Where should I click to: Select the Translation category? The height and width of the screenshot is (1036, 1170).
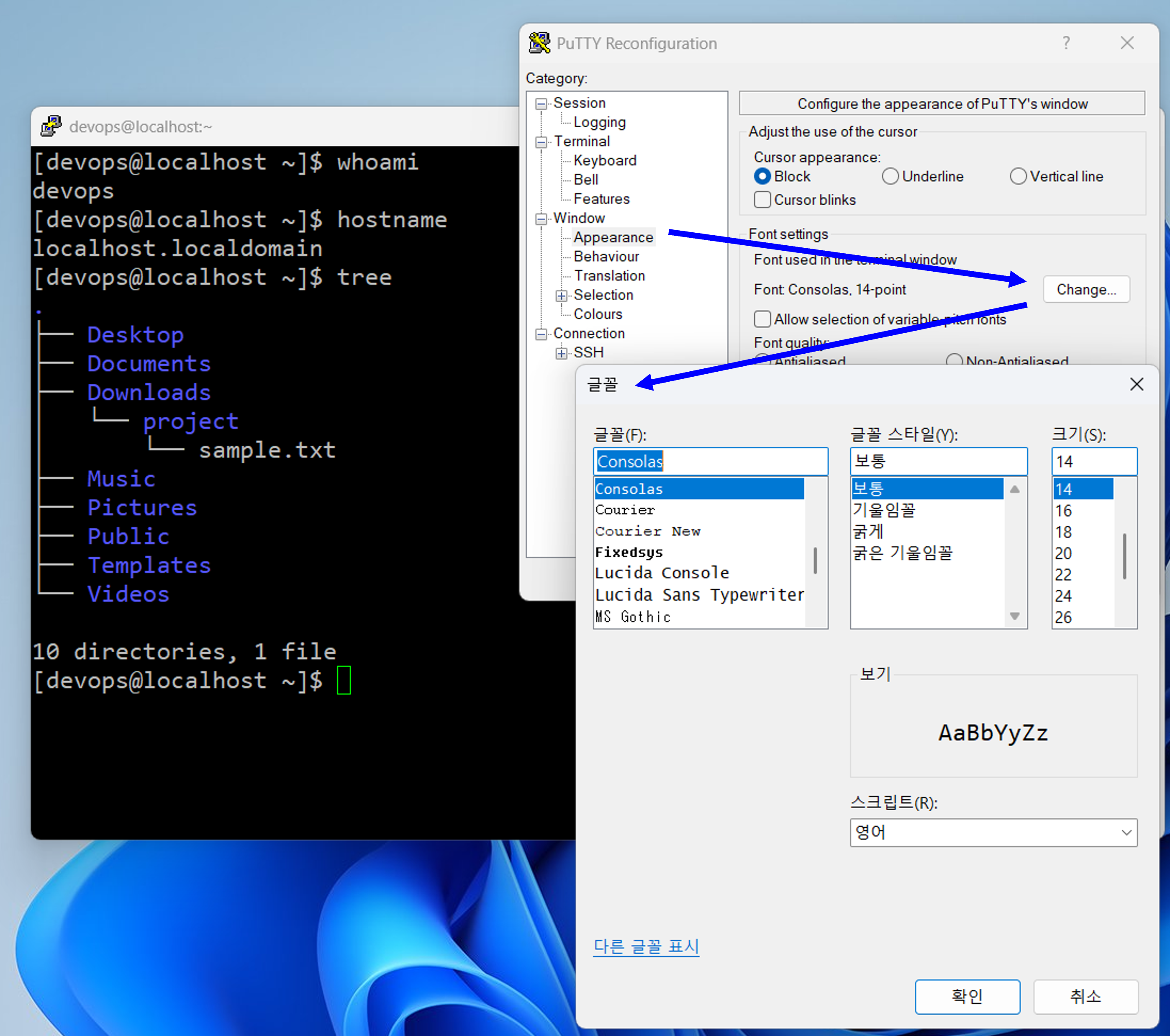point(610,275)
